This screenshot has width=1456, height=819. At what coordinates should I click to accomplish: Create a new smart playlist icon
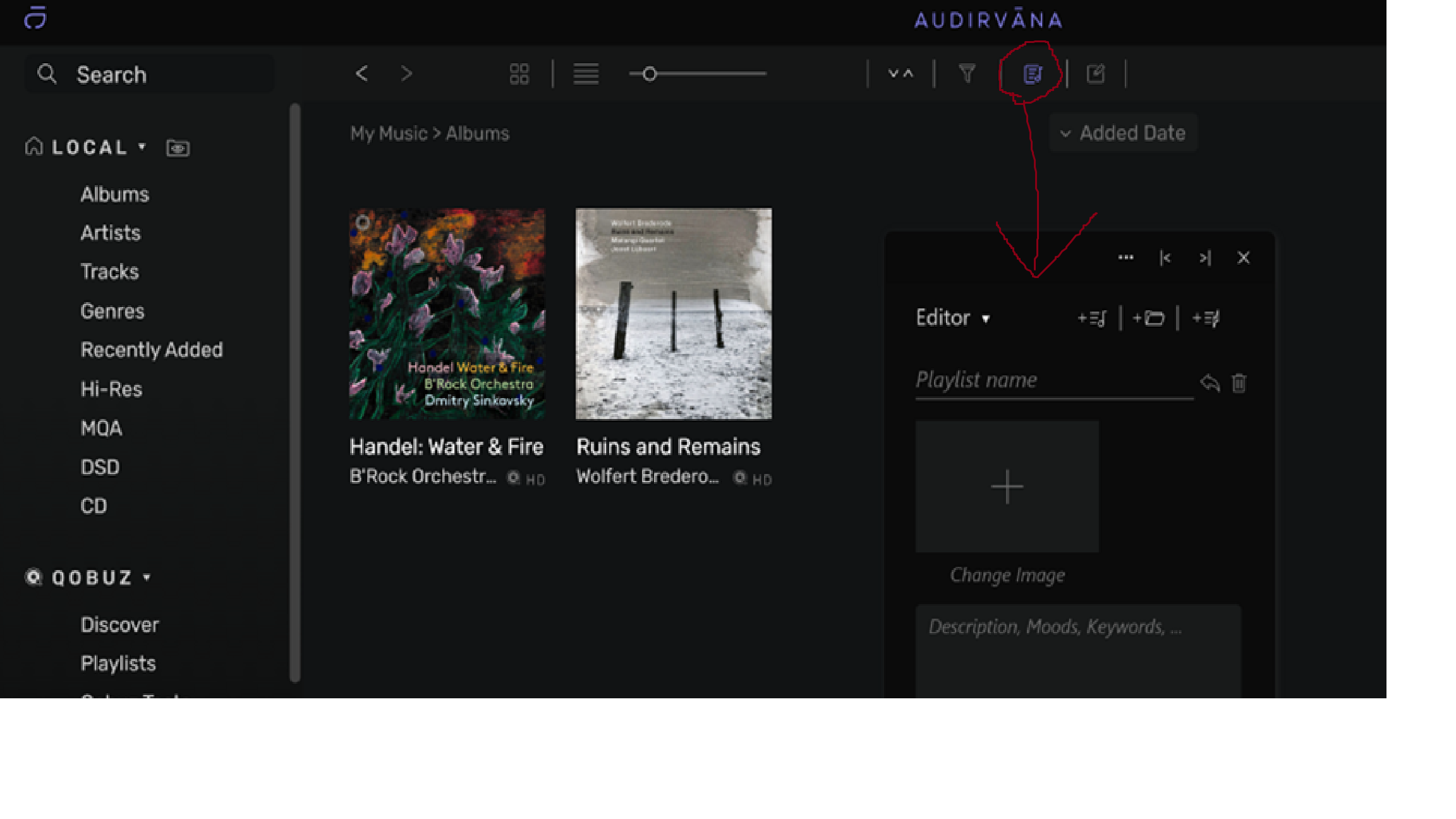click(x=1206, y=318)
